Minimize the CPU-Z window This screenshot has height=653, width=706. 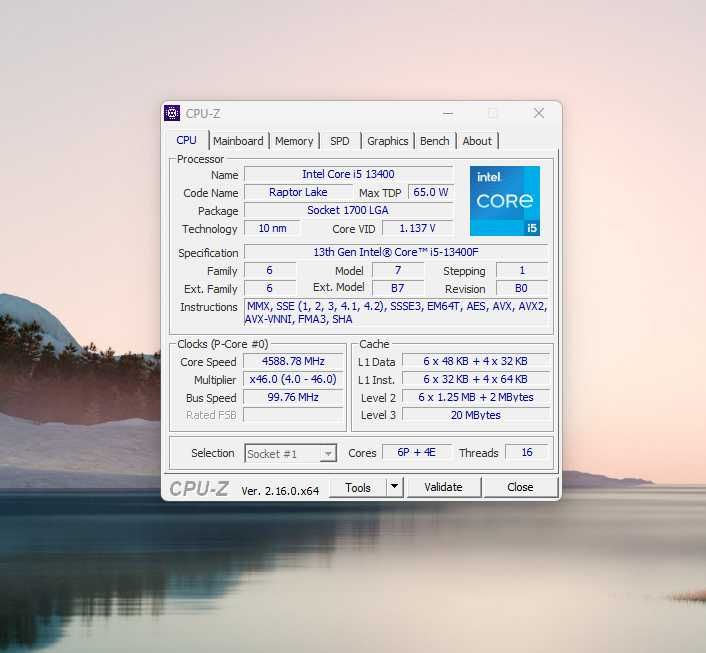(x=448, y=113)
